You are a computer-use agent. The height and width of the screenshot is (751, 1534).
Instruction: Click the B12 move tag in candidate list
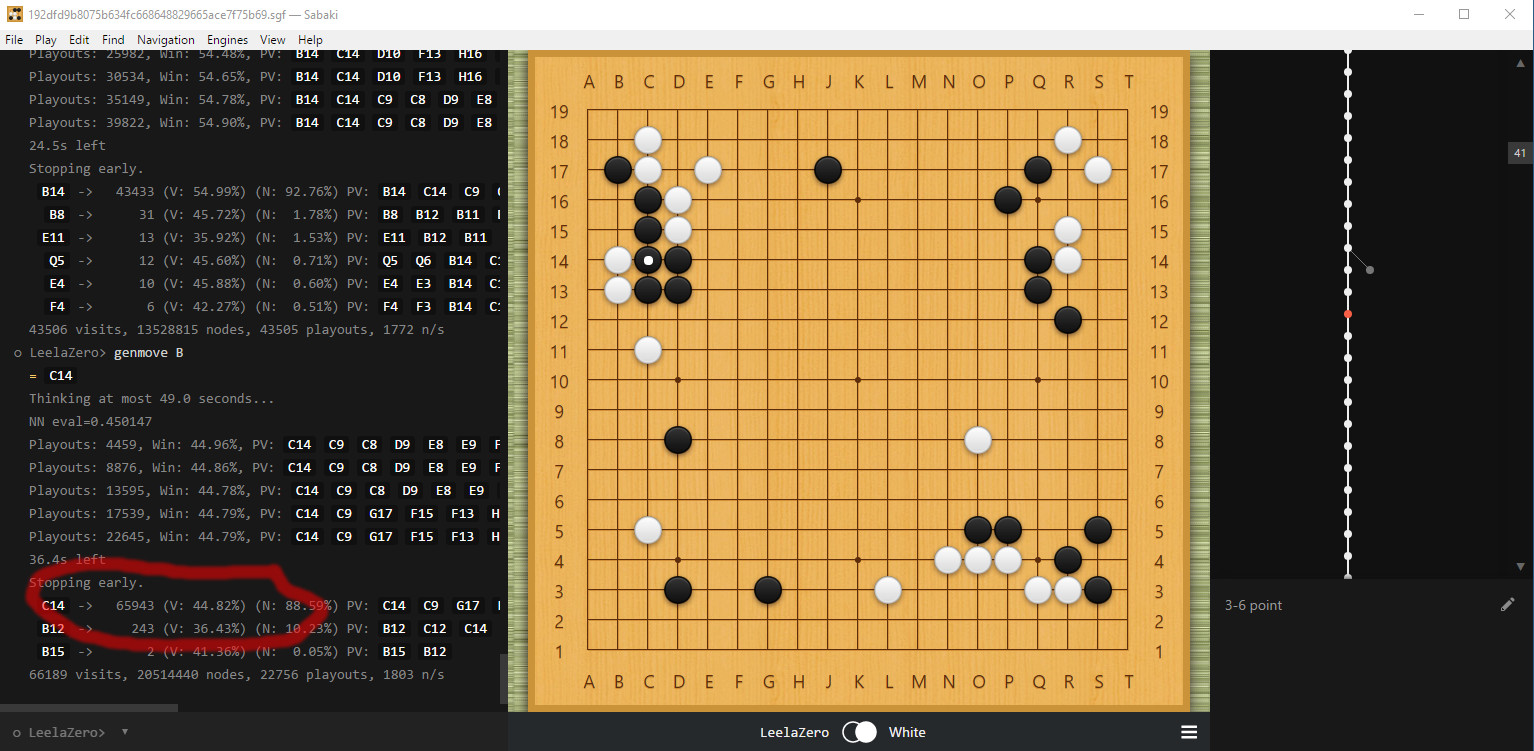(x=53, y=628)
